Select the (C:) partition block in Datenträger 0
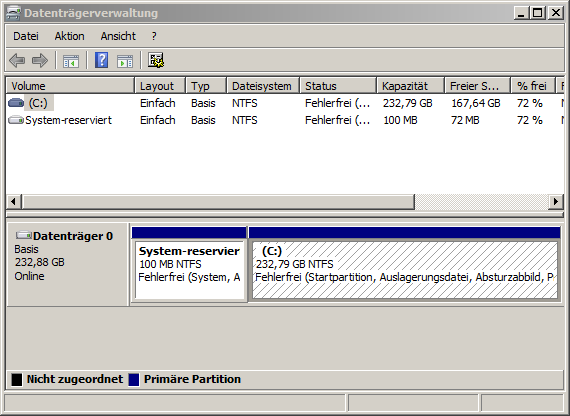This screenshot has height=416, width=570. point(405,269)
